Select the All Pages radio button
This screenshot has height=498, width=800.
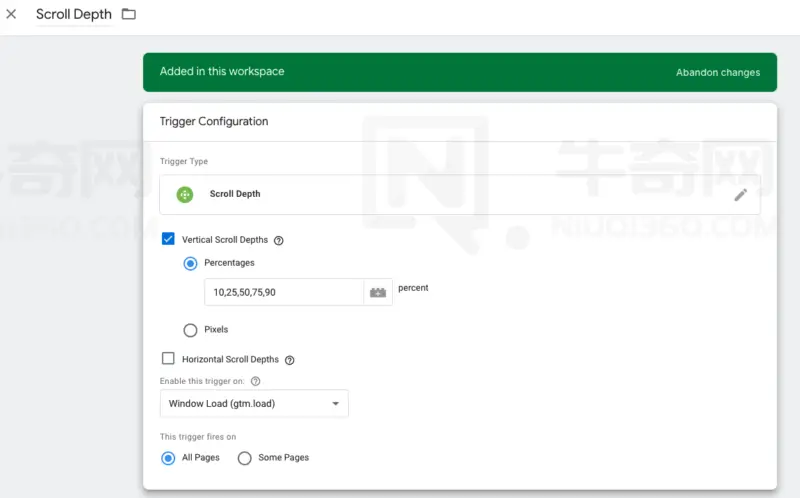168,458
